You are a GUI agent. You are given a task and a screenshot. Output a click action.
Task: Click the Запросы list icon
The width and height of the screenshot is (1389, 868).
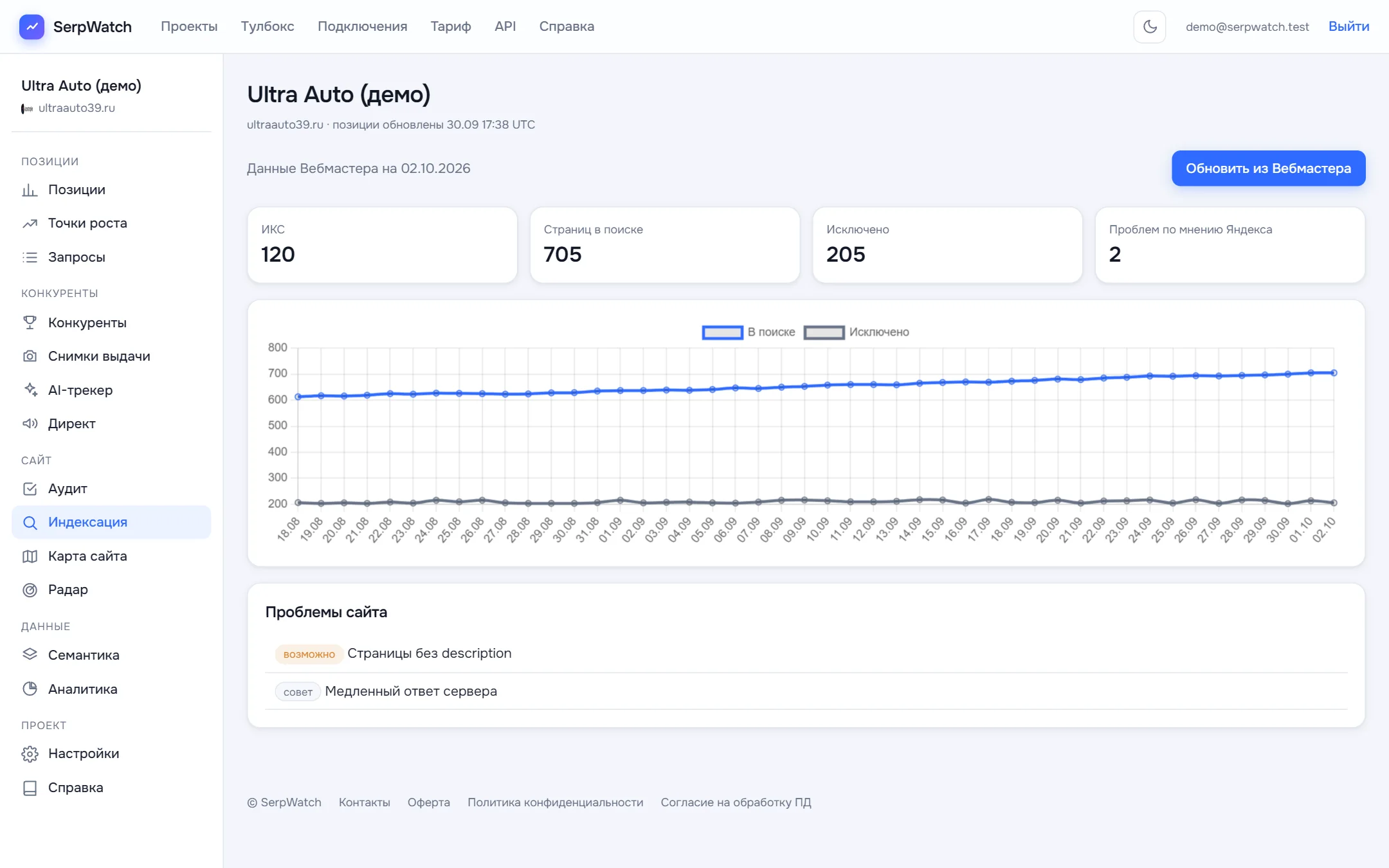tap(30, 257)
